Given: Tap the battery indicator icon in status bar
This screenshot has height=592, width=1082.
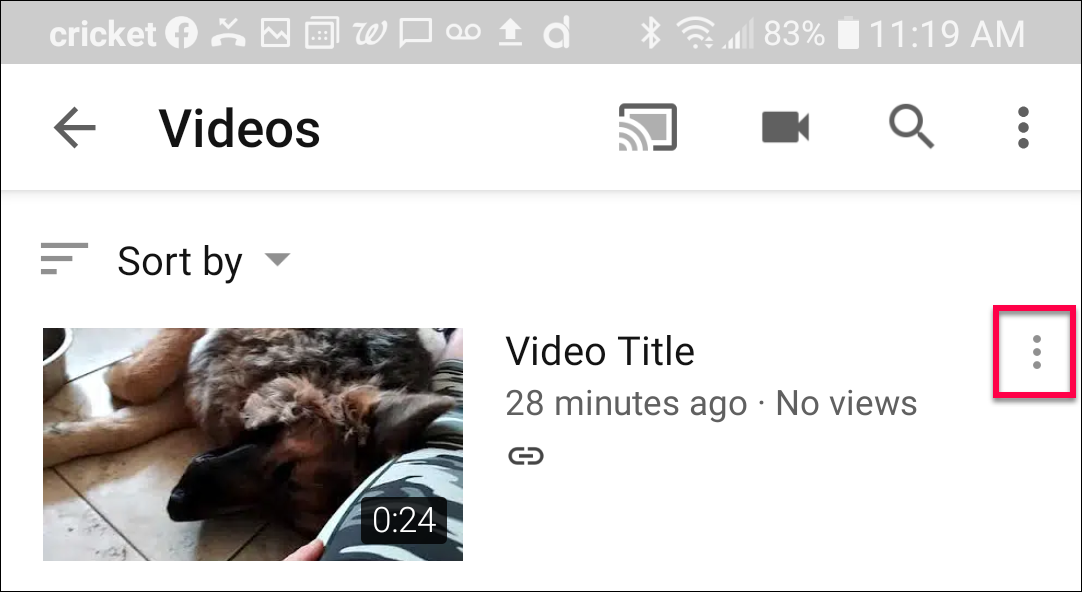Looking at the screenshot, I should pyautogui.click(x=848, y=33).
